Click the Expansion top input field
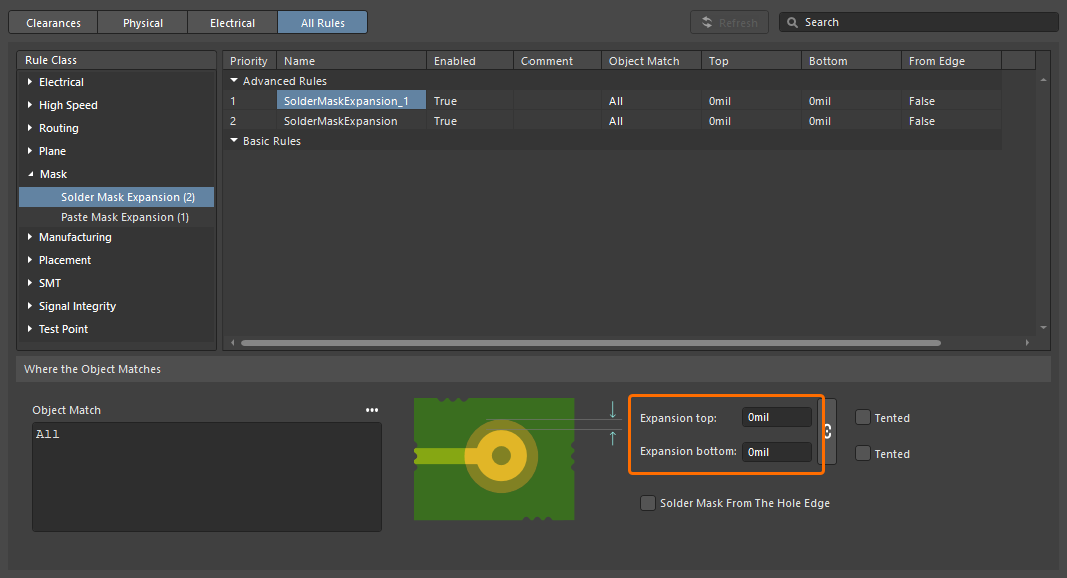This screenshot has width=1067, height=578. tap(777, 416)
